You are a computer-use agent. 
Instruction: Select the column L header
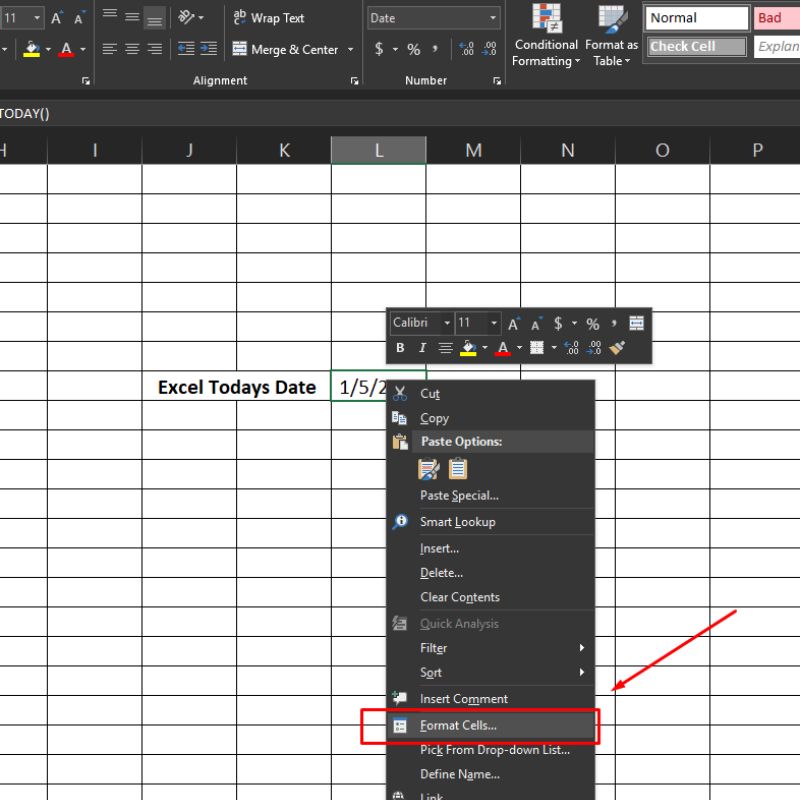pyautogui.click(x=378, y=150)
